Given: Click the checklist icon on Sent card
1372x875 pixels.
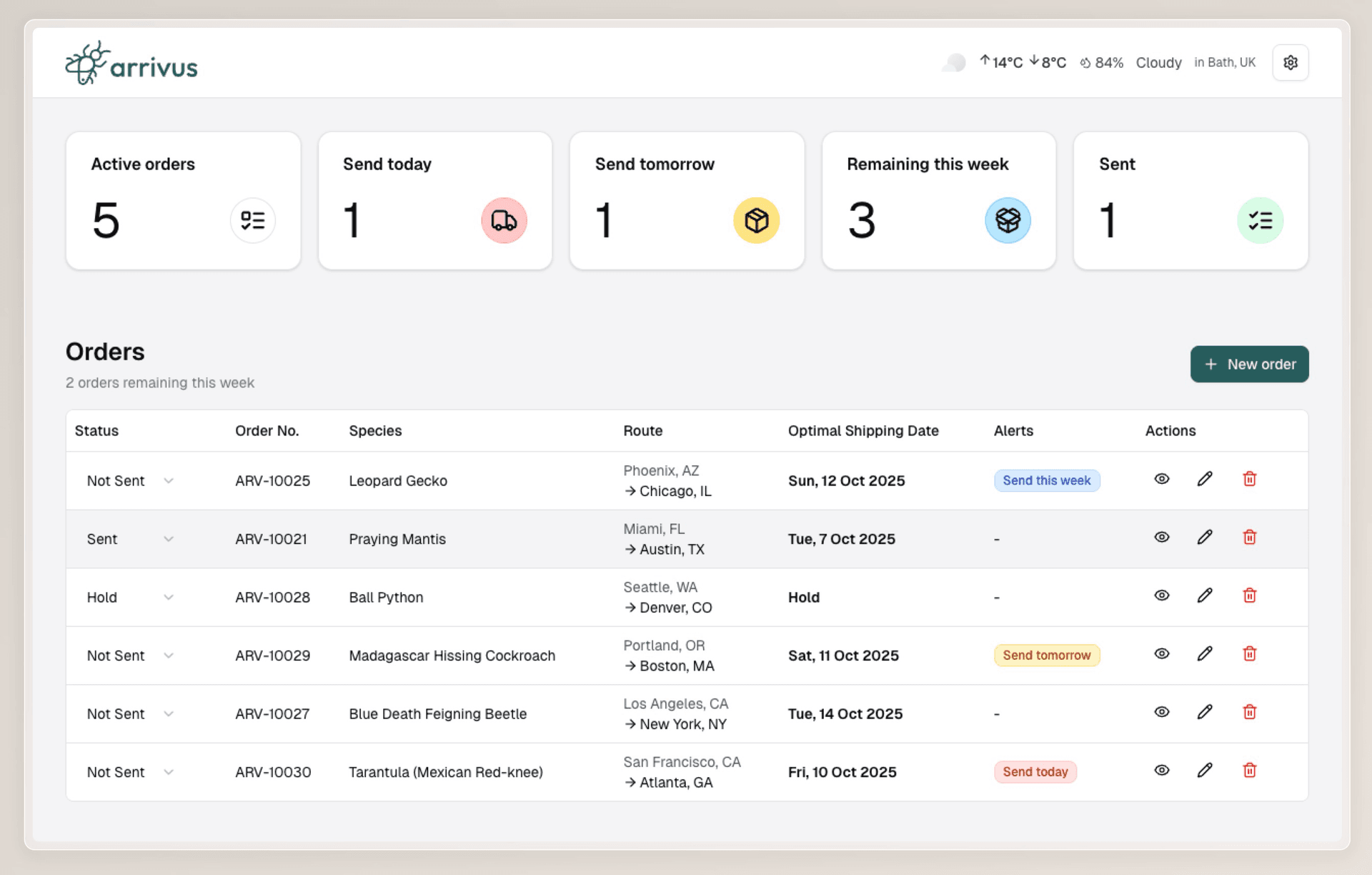Looking at the screenshot, I should [1261, 220].
